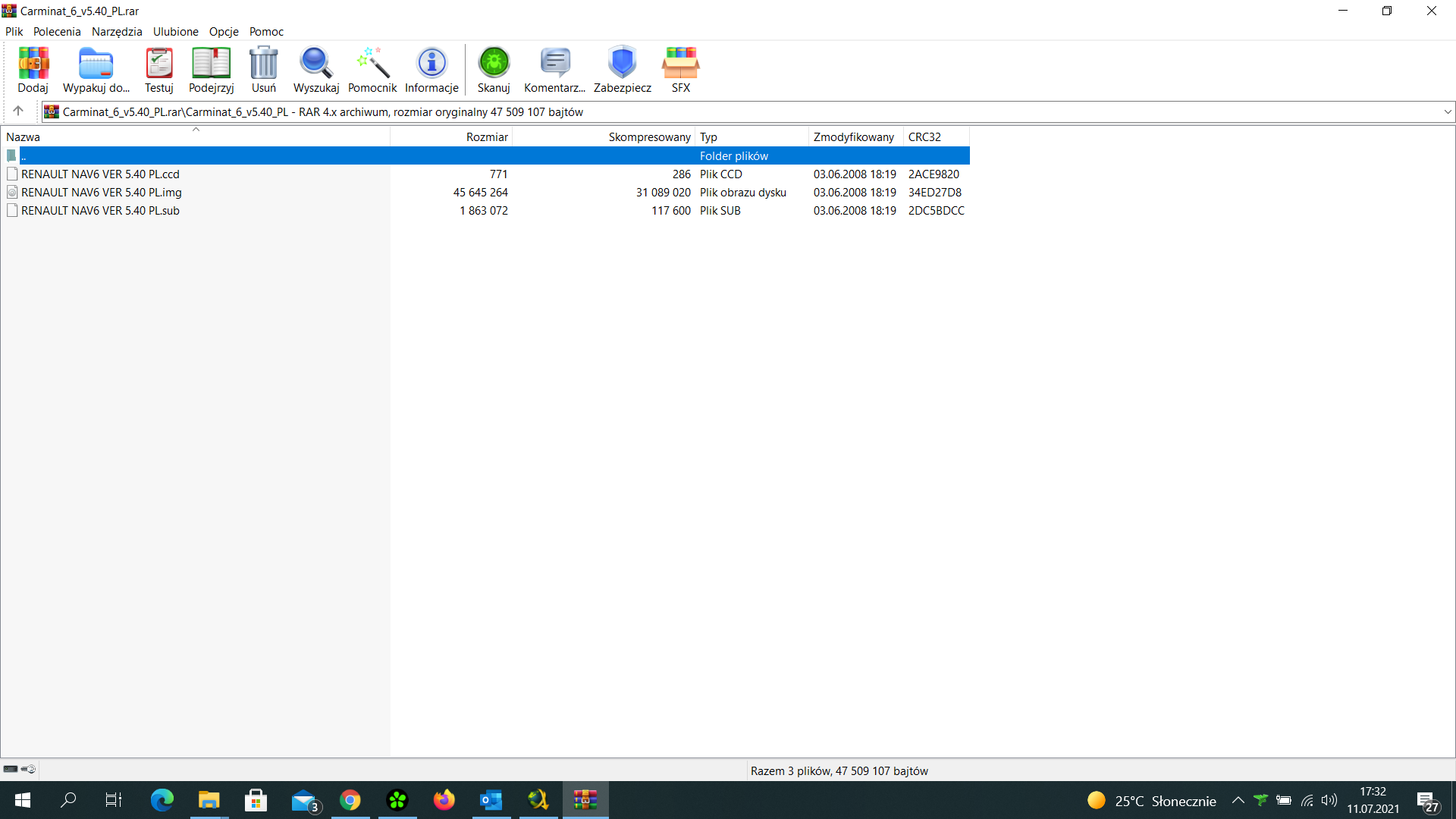Click the 'Plik obrazu dysku' type cell
This screenshot has width=1456, height=819.
tap(743, 193)
